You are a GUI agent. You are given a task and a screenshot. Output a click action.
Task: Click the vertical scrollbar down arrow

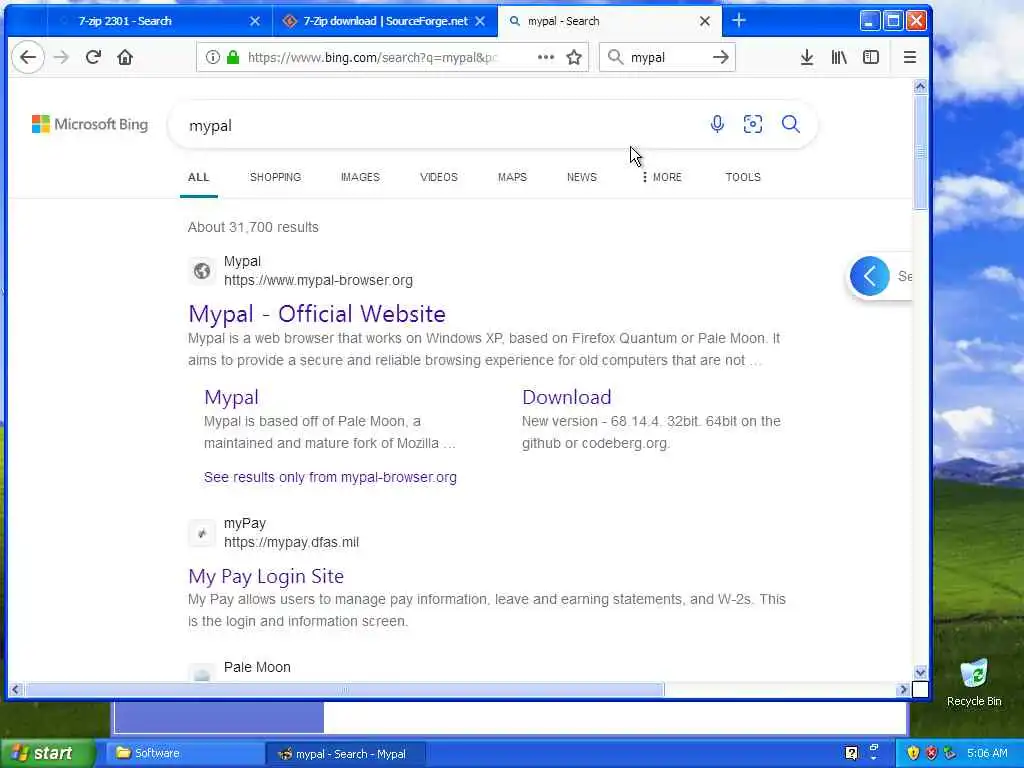[920, 672]
